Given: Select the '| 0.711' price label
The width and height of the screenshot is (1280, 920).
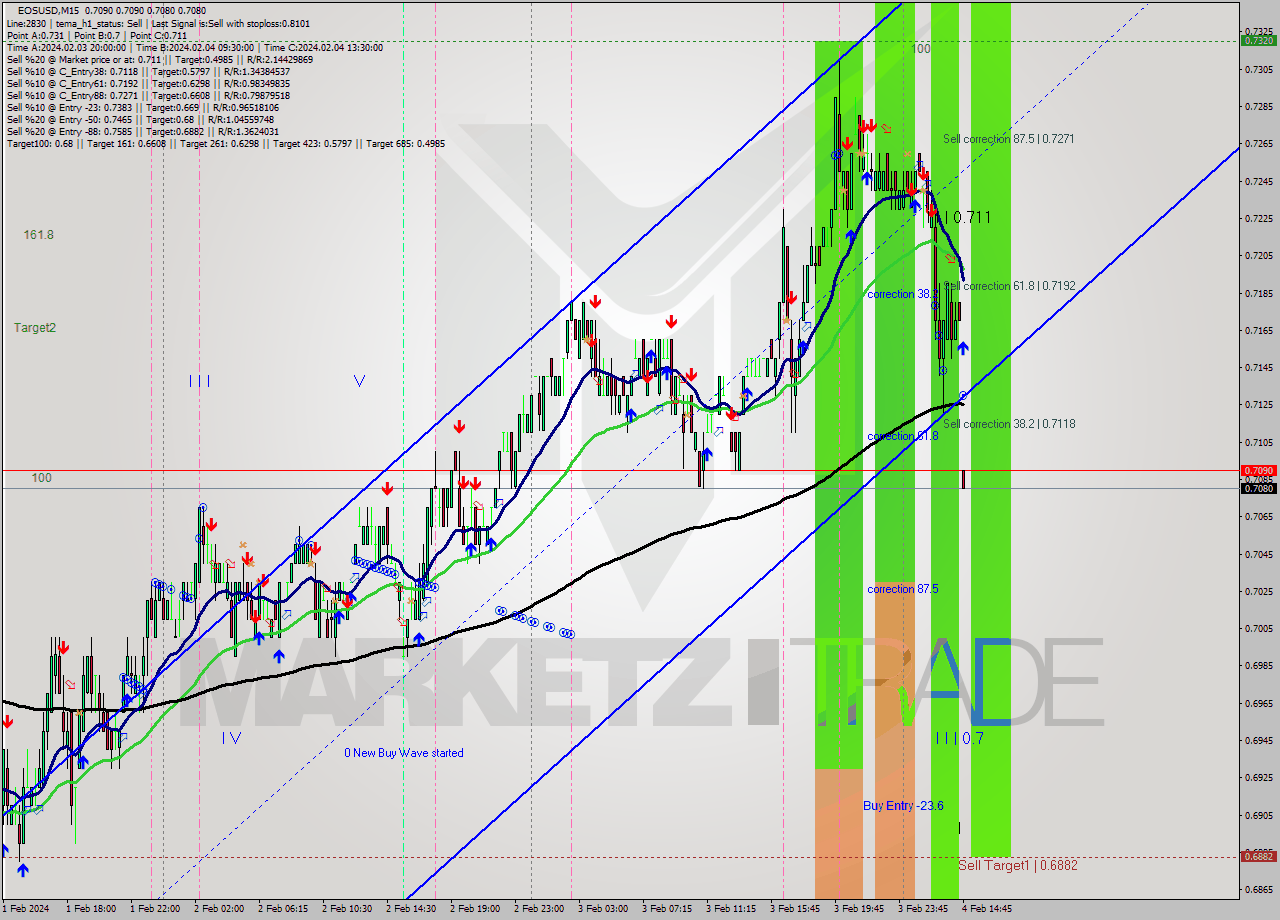Looking at the screenshot, I should (x=968, y=217).
